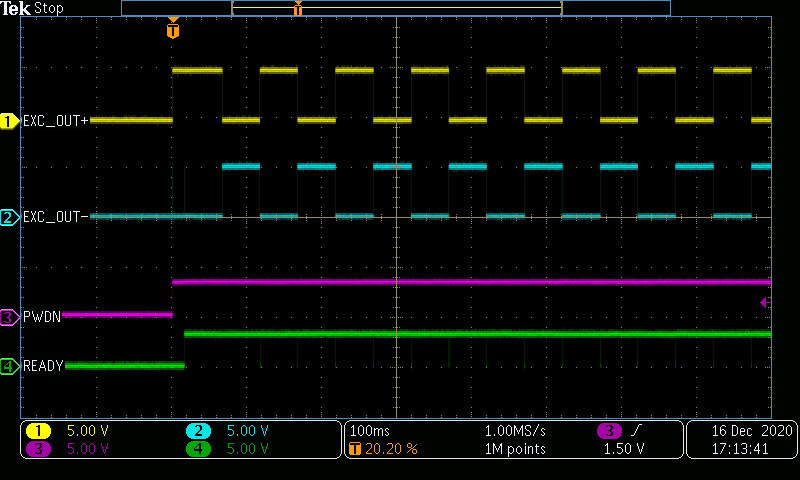This screenshot has width=800, height=480.
Task: Select the PWDN waveform label
Action: 42,317
